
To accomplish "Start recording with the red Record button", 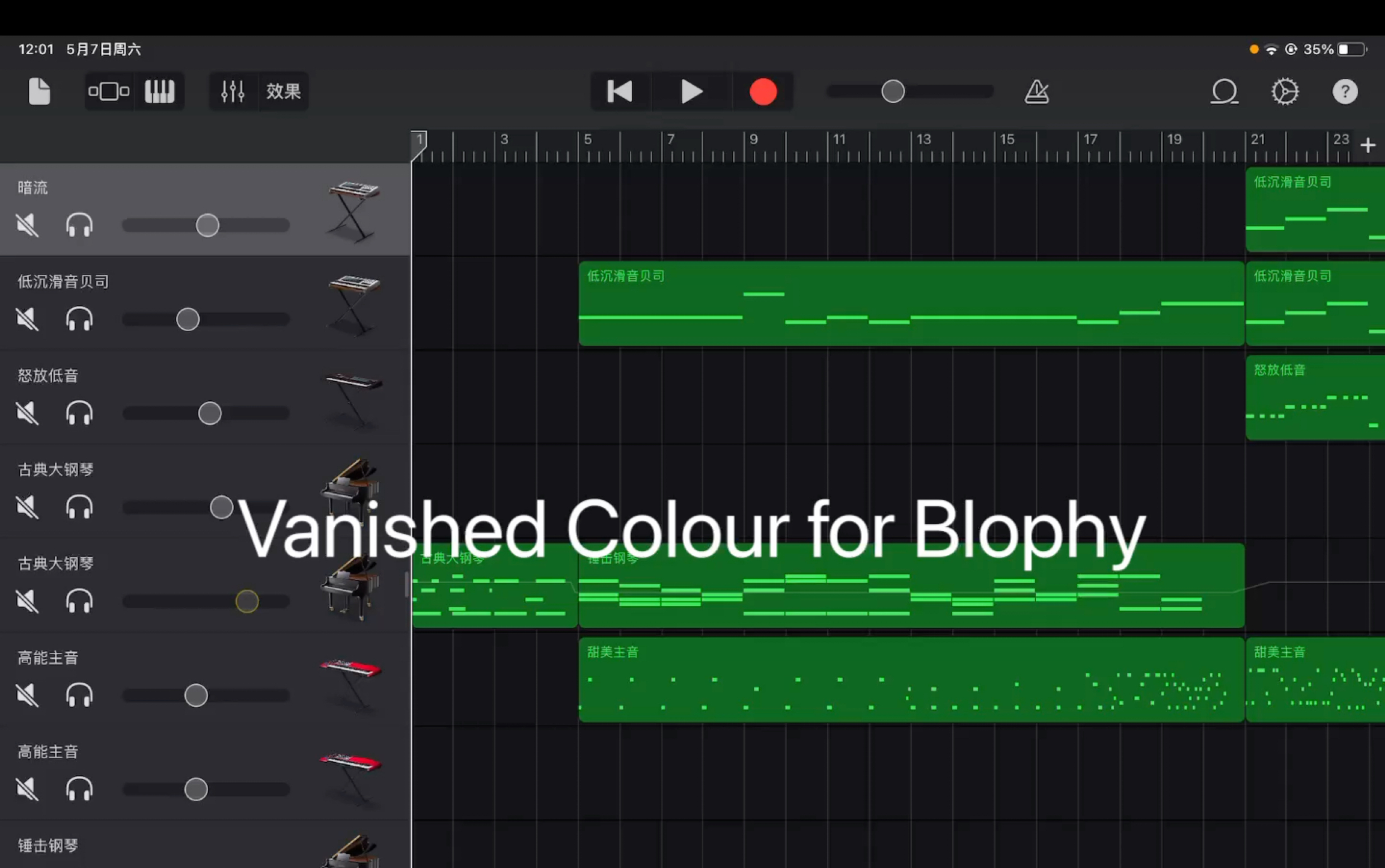I will (763, 91).
